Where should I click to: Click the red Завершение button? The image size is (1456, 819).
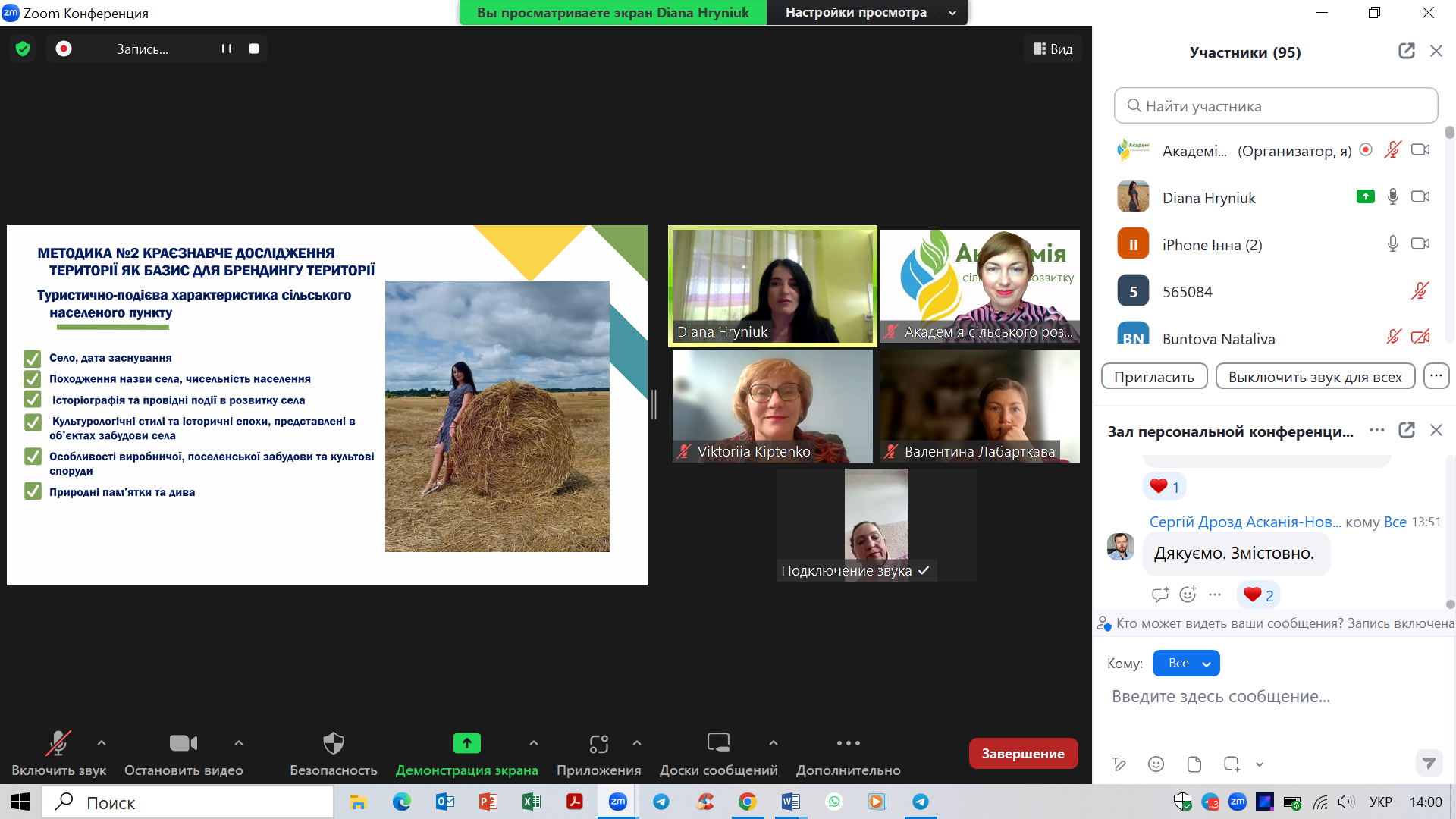tap(1022, 753)
